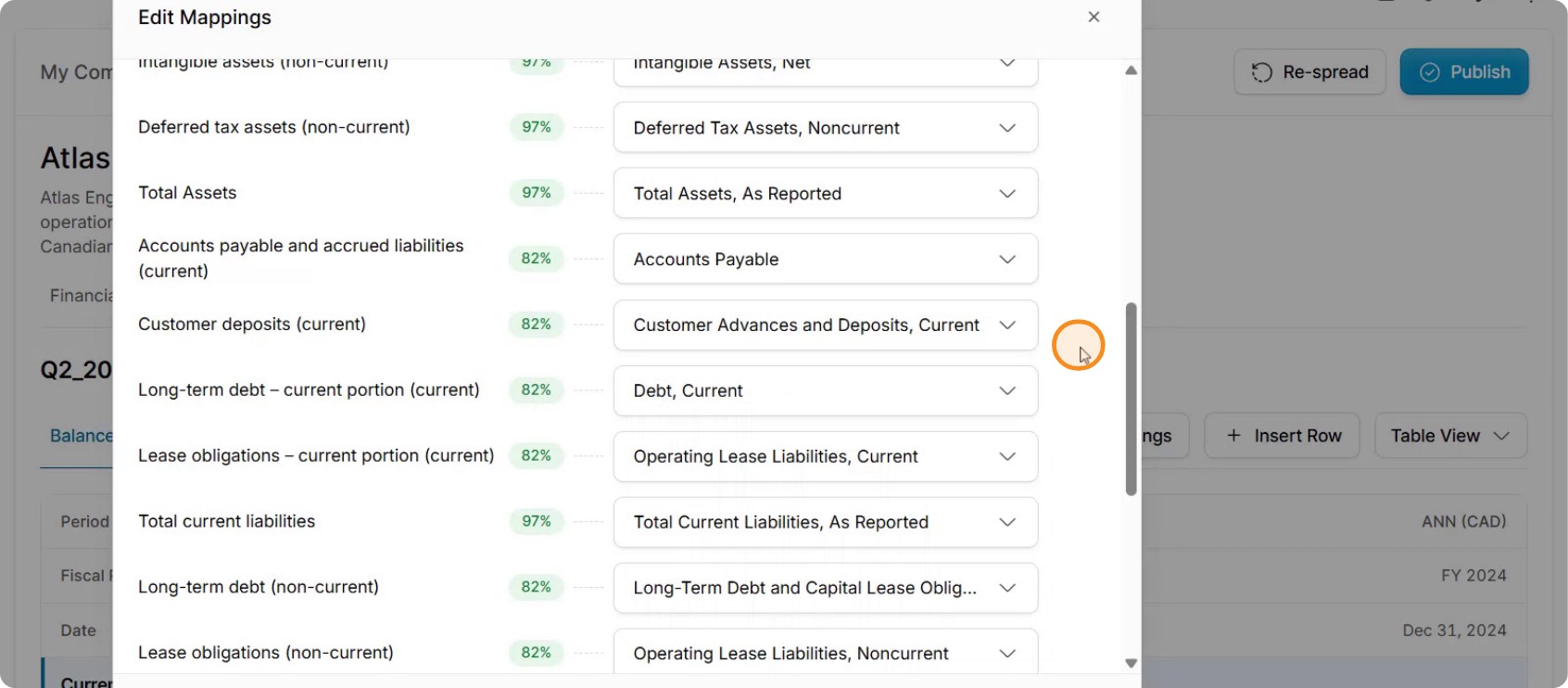1568x688 pixels.
Task: Click 'Long-term debt – current portion (current)' label
Action: pyautogui.click(x=309, y=389)
